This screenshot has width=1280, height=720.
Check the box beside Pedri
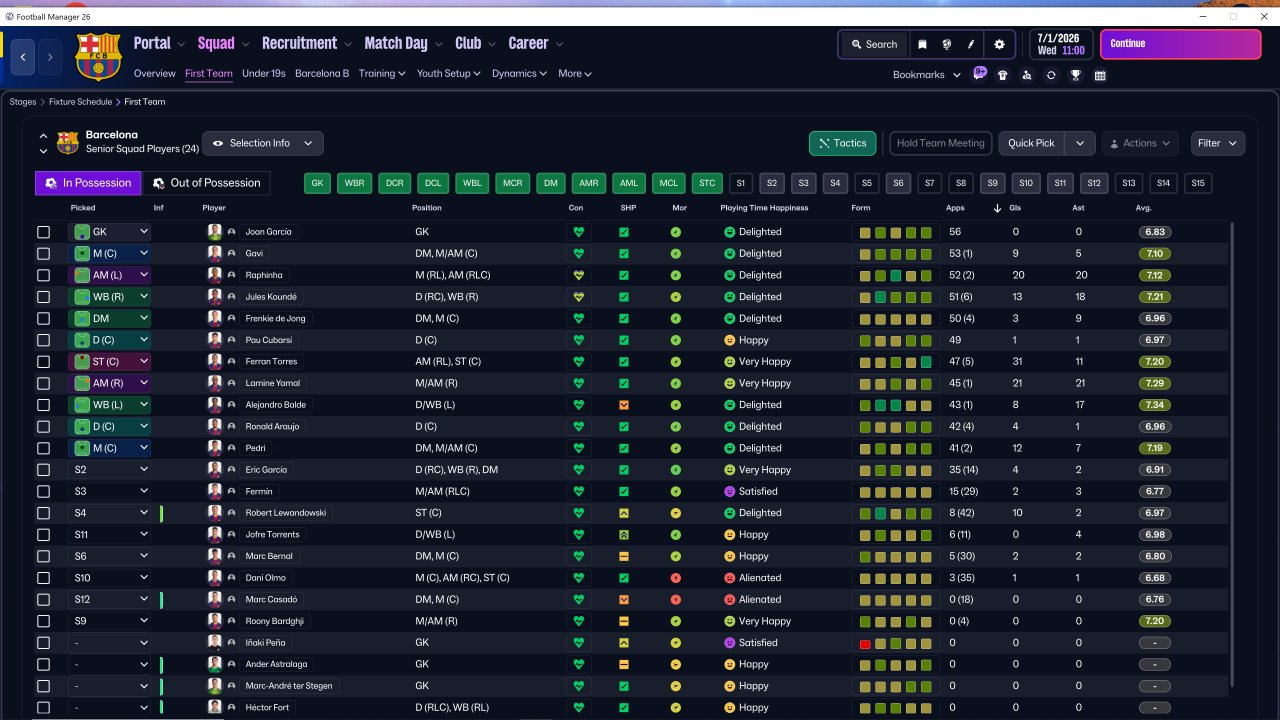(x=43, y=448)
